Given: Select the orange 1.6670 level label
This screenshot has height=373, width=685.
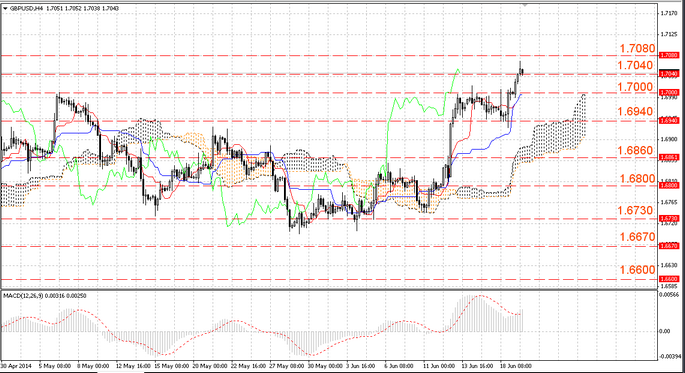Looking at the screenshot, I should [x=637, y=237].
